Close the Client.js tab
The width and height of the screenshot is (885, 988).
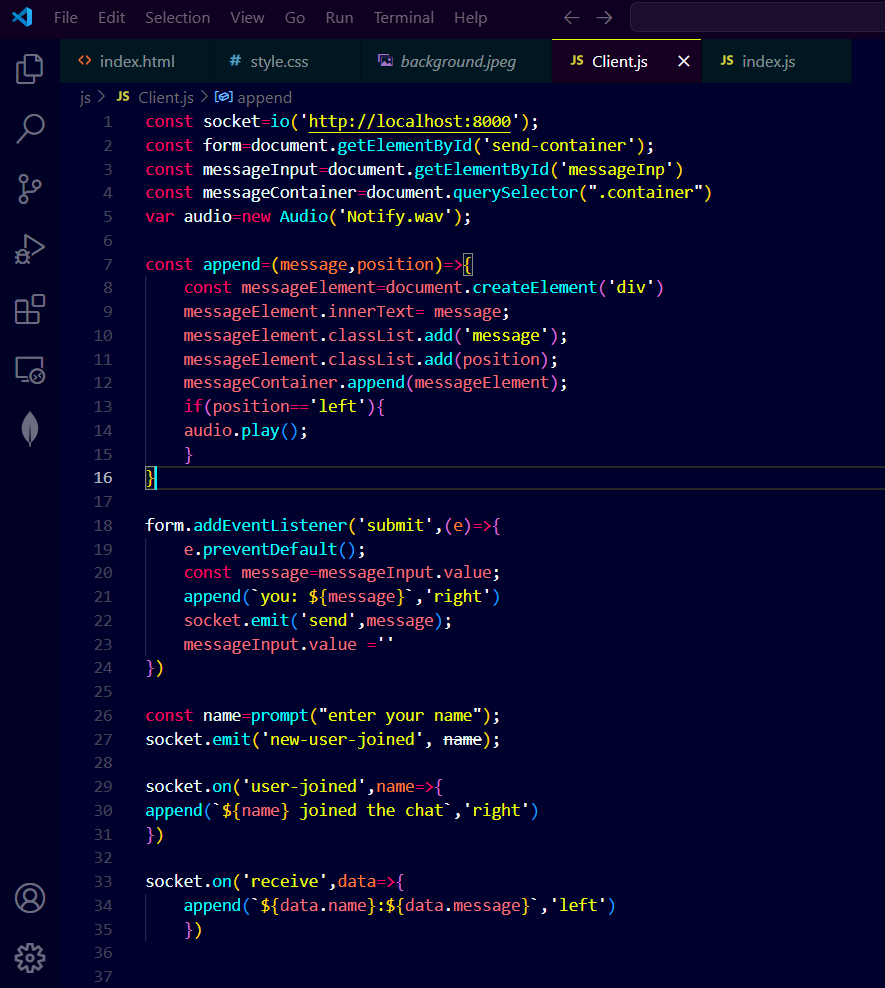pos(683,61)
